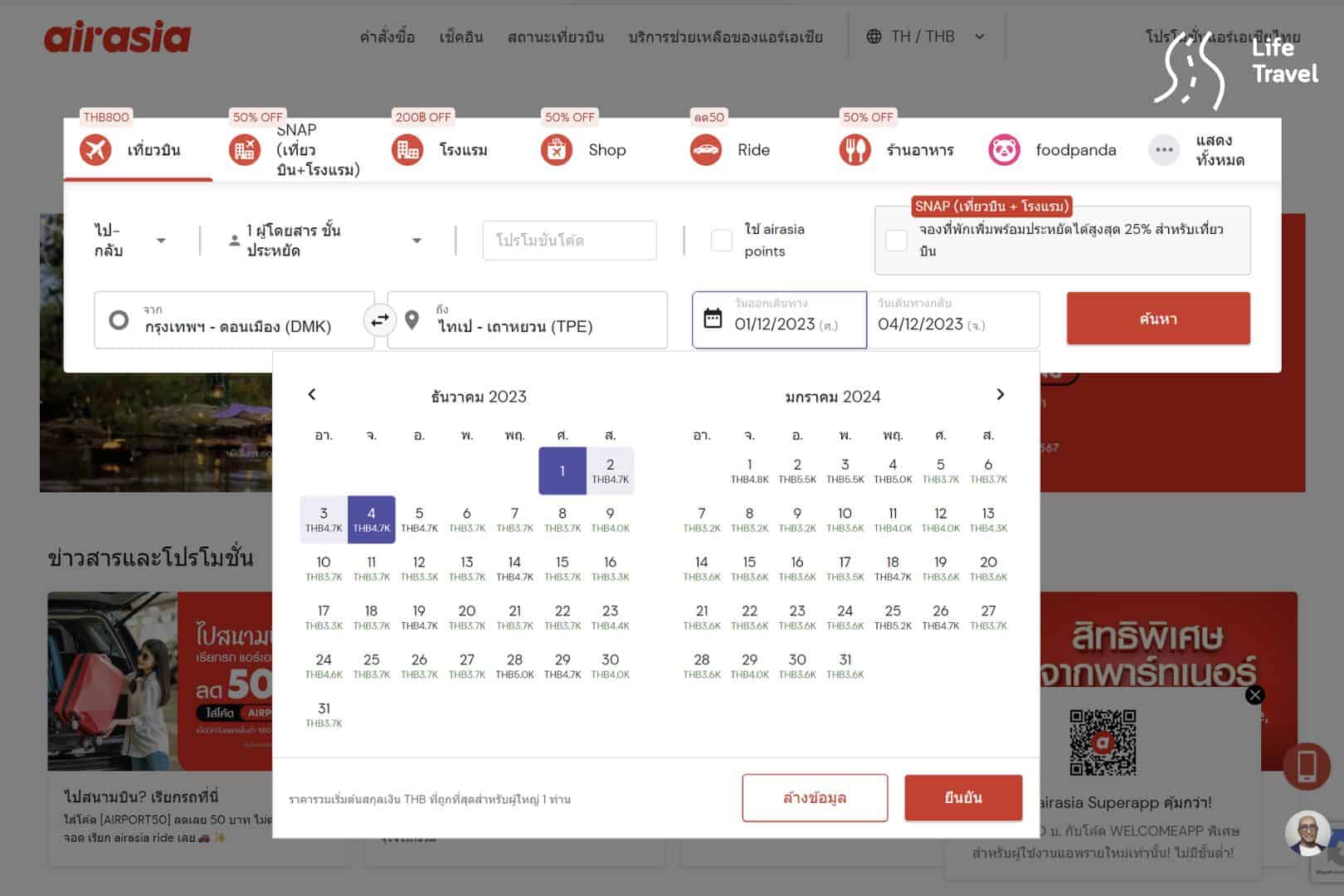The height and width of the screenshot is (896, 1344).
Task: Click the ข่าวสารและโปรโมชั่น heading
Action: point(150,558)
